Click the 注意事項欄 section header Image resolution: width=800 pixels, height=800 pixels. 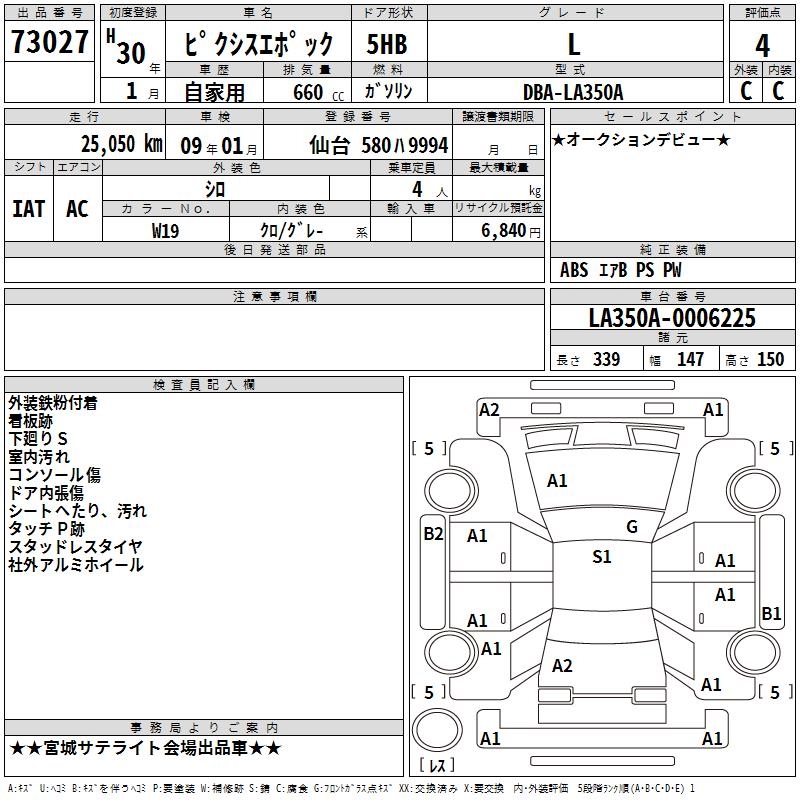click(274, 296)
